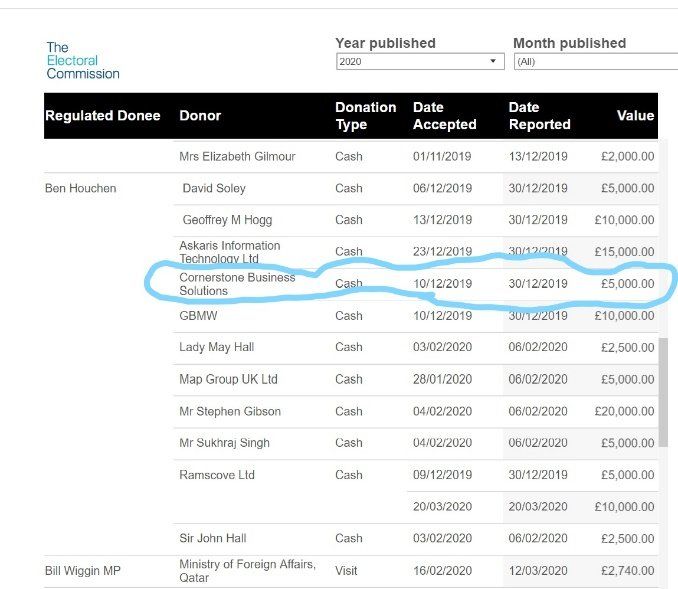678x589 pixels.
Task: Click the 2020 dropdown arrow
Action: (493, 62)
